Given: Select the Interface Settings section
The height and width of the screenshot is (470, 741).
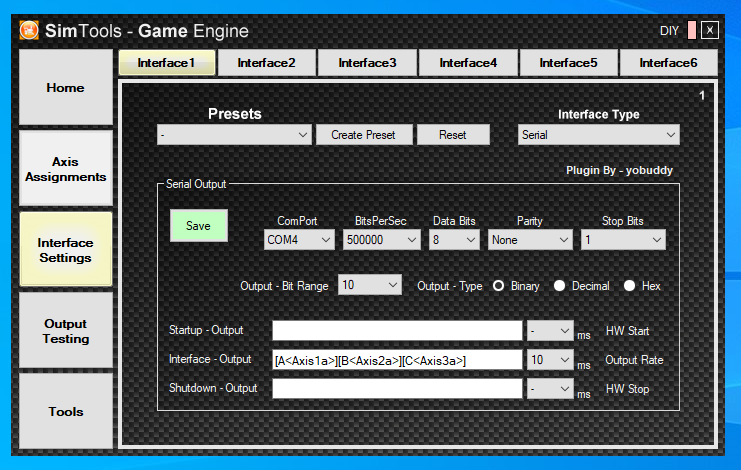Looking at the screenshot, I should [x=66, y=249].
